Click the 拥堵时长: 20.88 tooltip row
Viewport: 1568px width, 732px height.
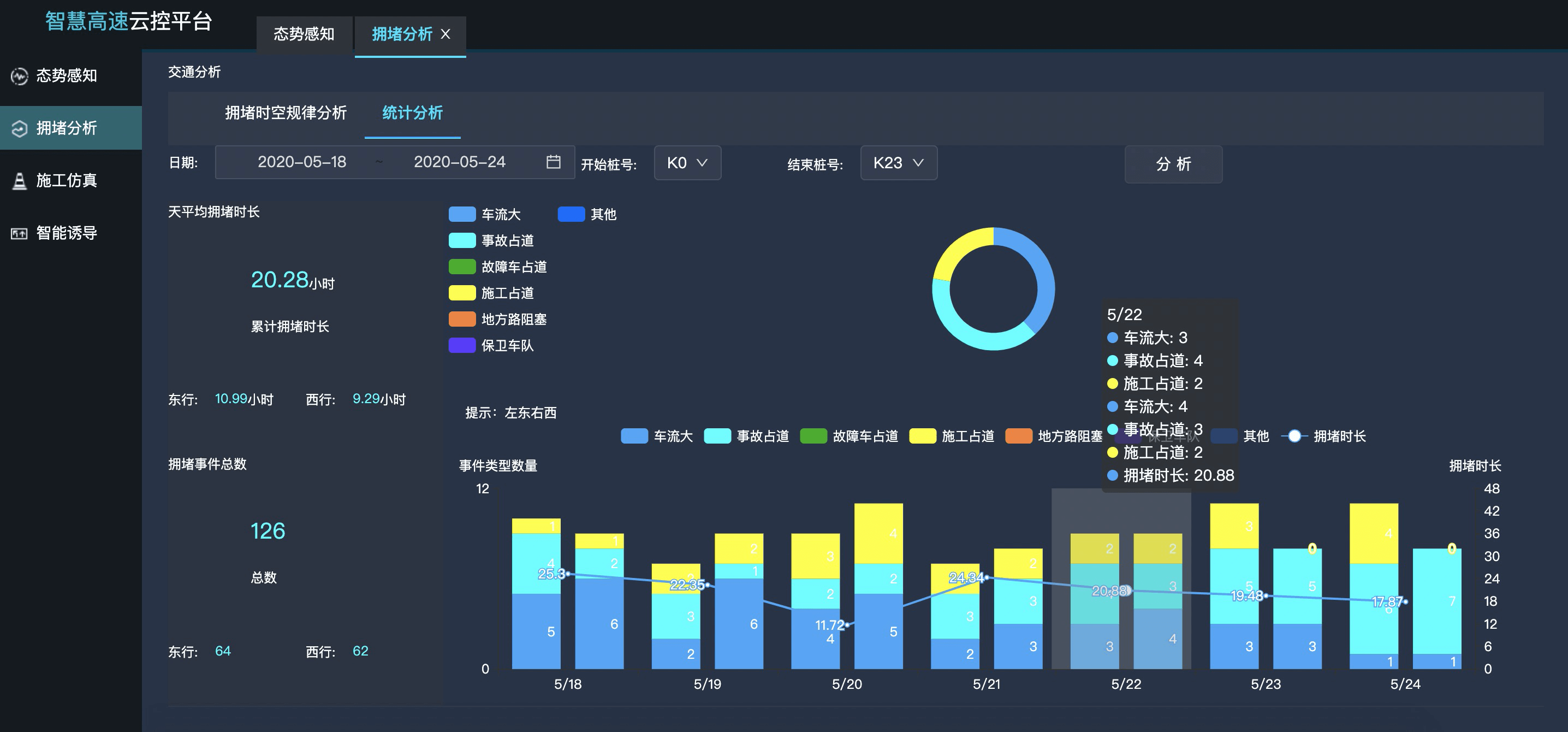(1171, 476)
